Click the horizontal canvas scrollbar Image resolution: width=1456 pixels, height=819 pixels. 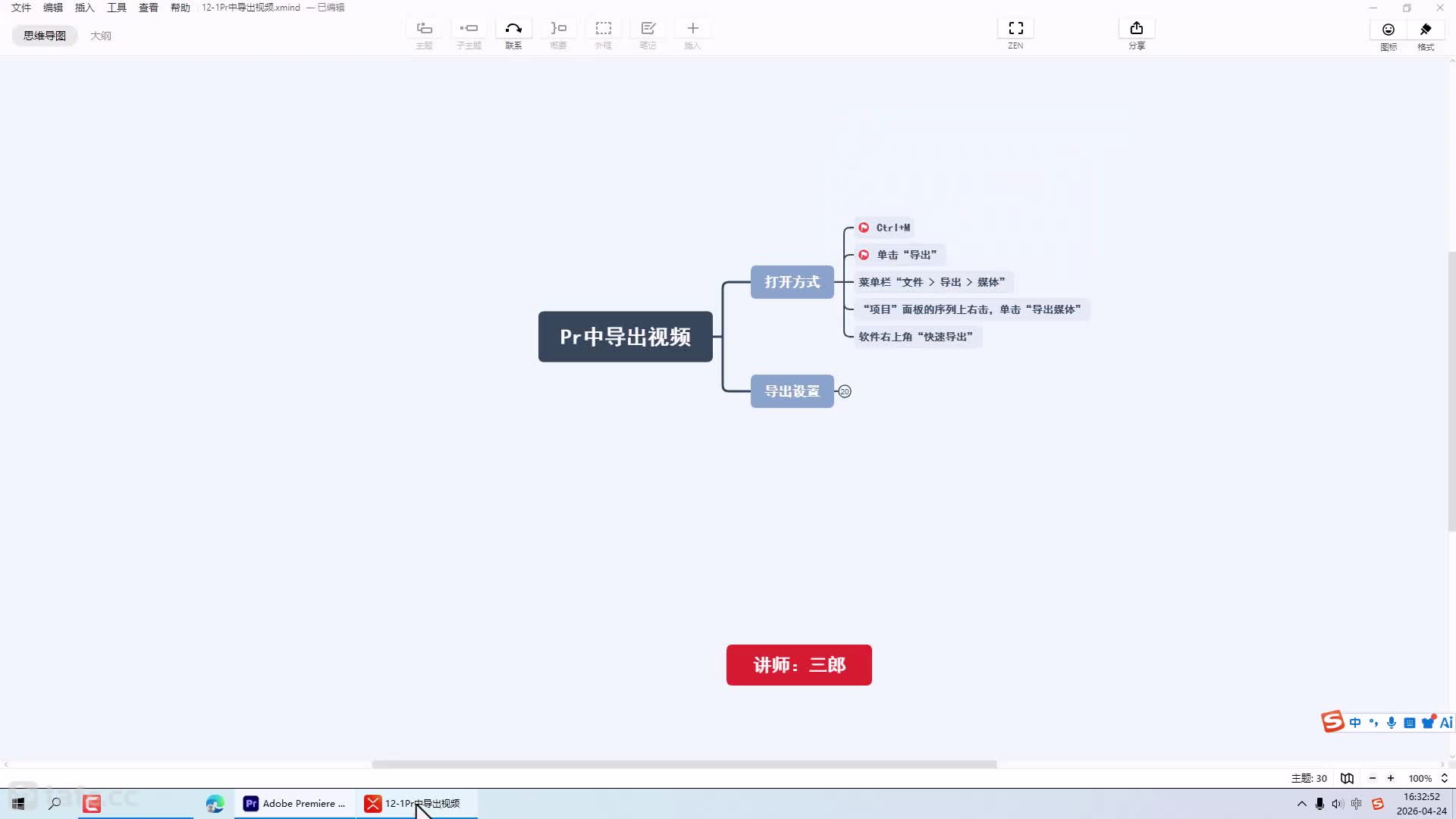pos(684,764)
